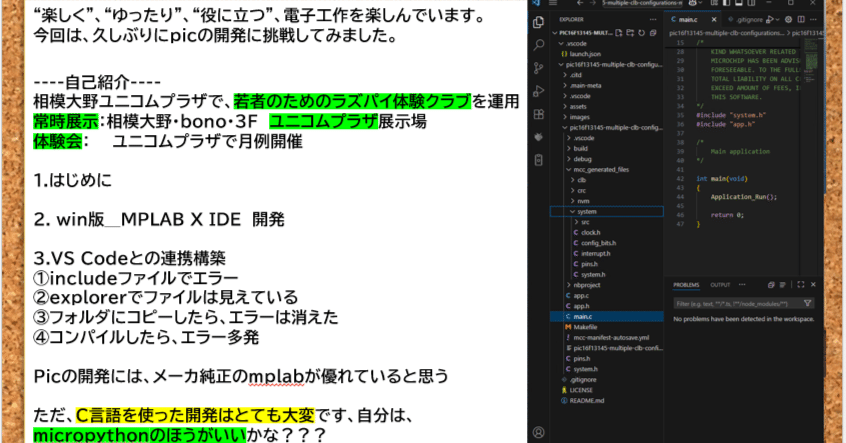Open the LICENSE file
The image size is (846, 443).
(606, 390)
